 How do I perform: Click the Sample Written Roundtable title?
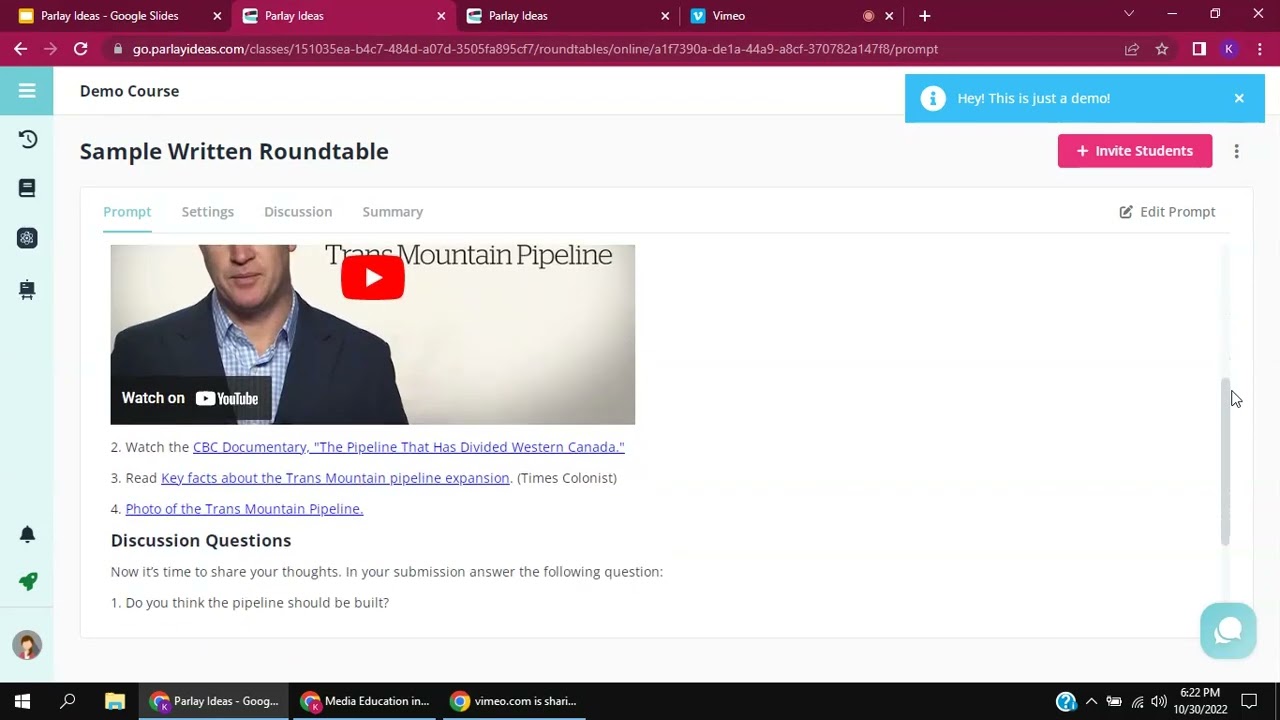pos(234,151)
